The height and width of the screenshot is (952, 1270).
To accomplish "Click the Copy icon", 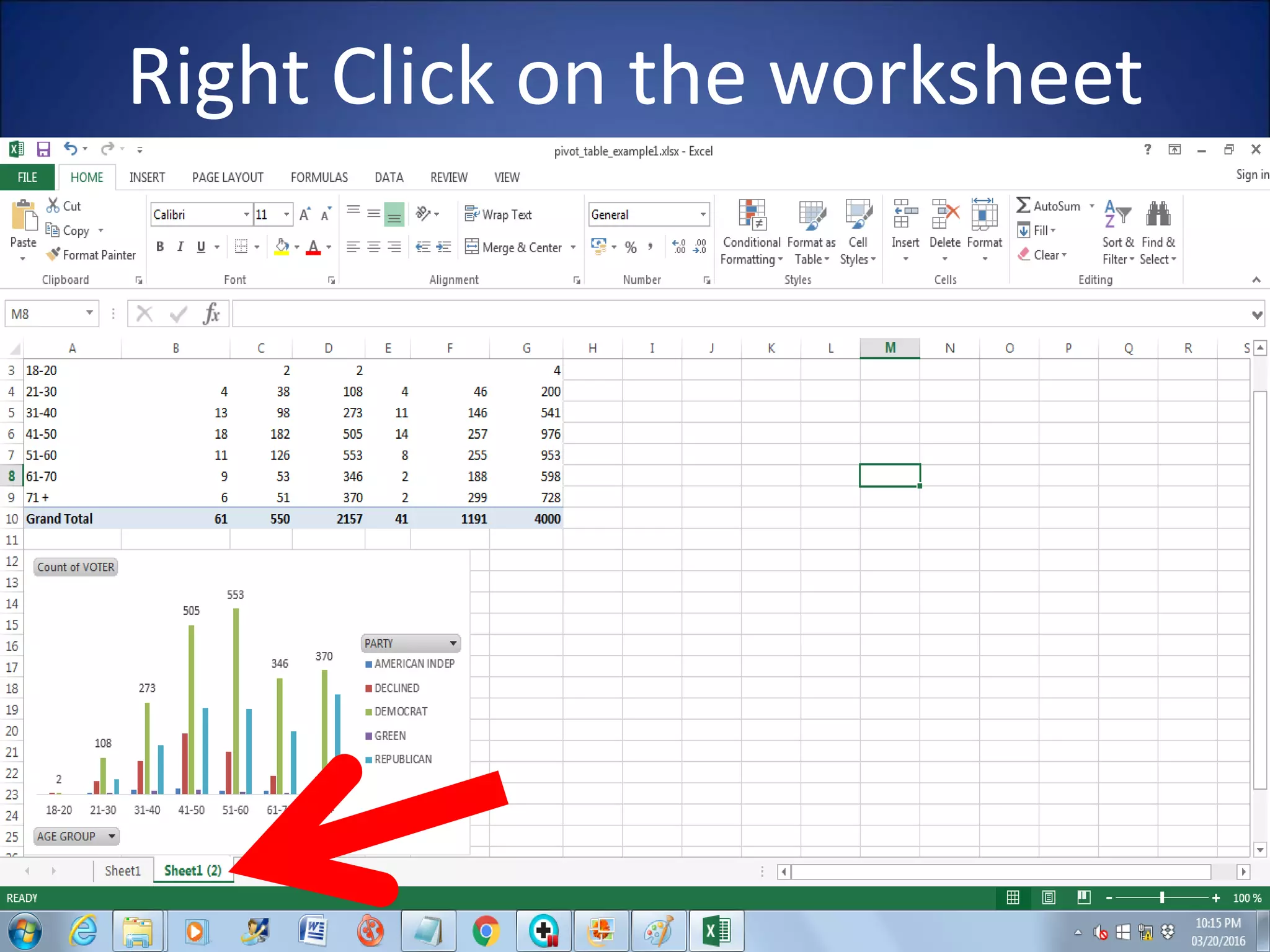I will (53, 230).
